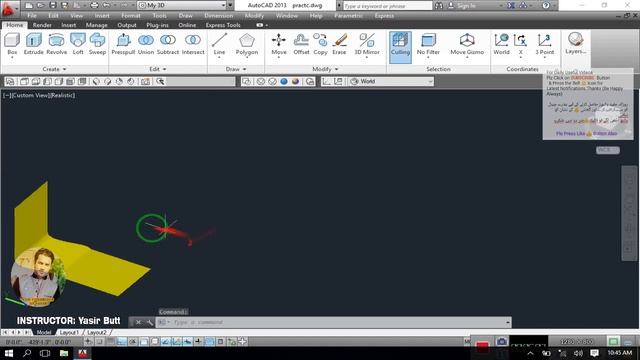The width and height of the screenshot is (640, 360).
Task: Start the Polygon drawing tool
Action: 247,44
